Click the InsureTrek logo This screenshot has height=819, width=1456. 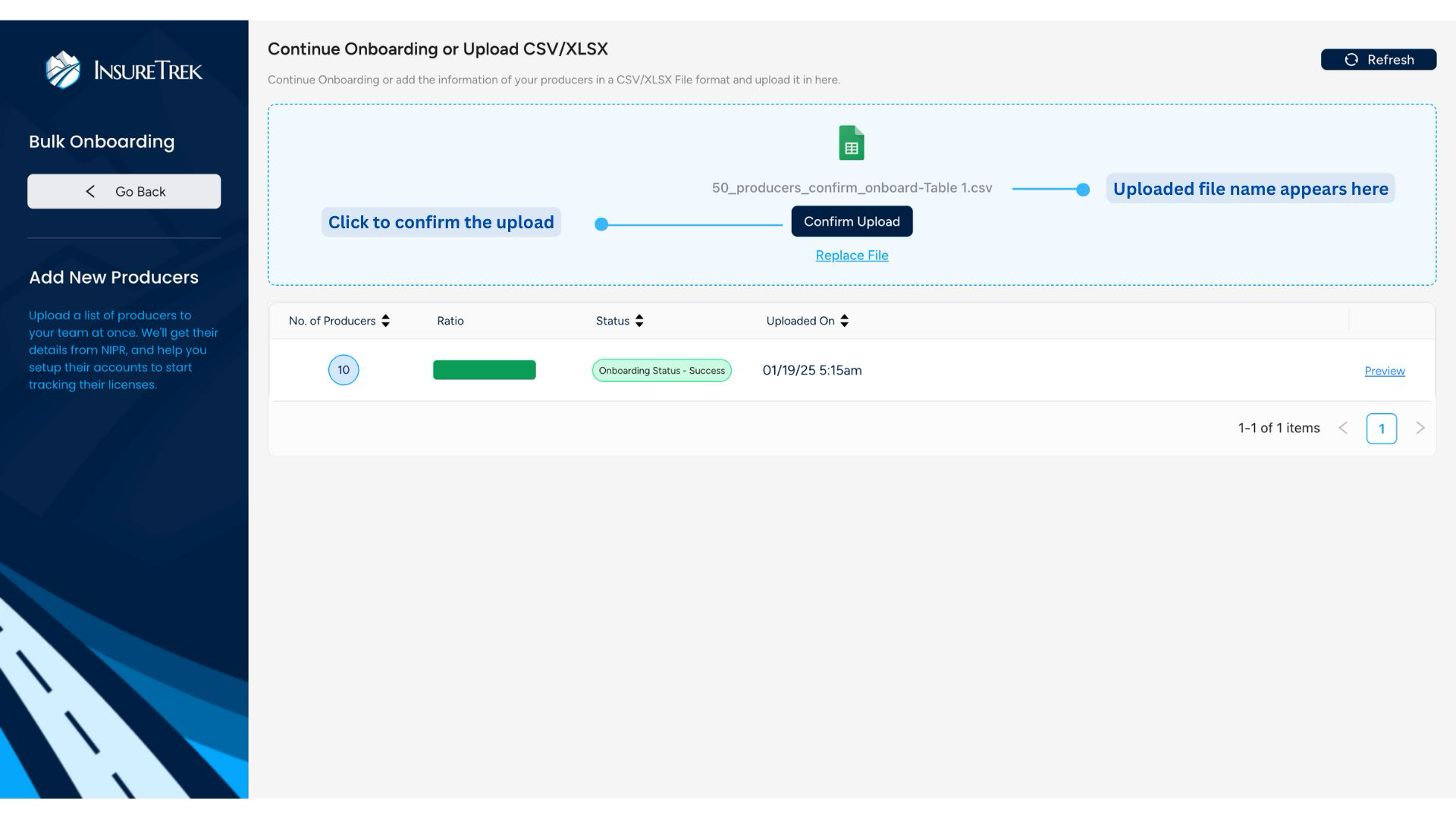pos(124,70)
